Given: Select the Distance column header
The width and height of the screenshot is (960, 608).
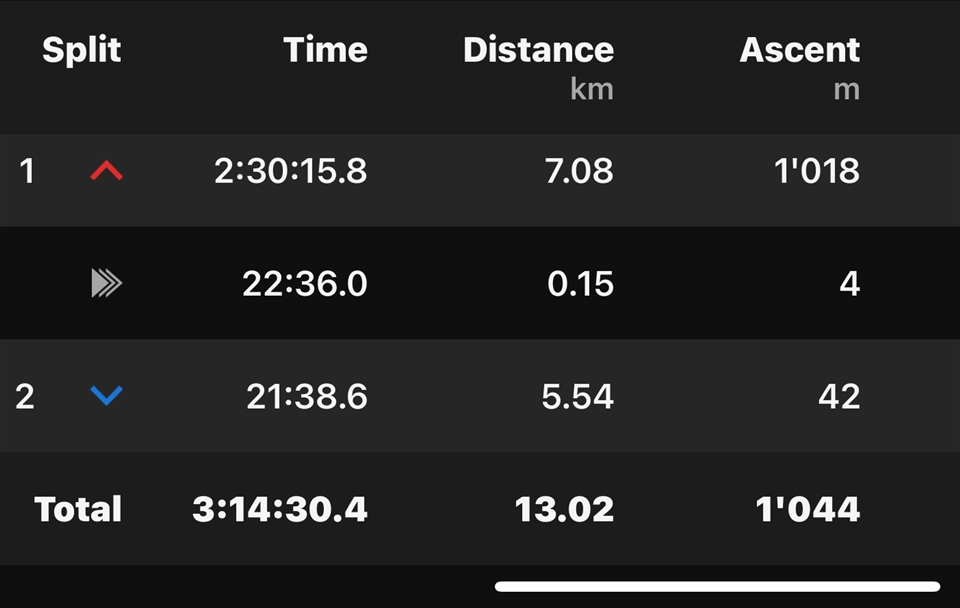Looking at the screenshot, I should coord(538,50).
